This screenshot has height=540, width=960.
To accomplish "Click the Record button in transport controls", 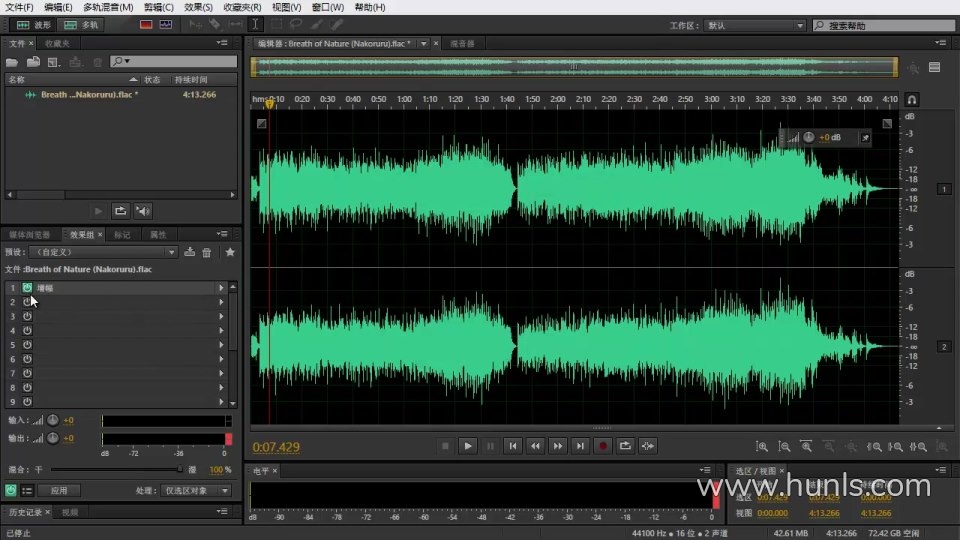I will [603, 446].
